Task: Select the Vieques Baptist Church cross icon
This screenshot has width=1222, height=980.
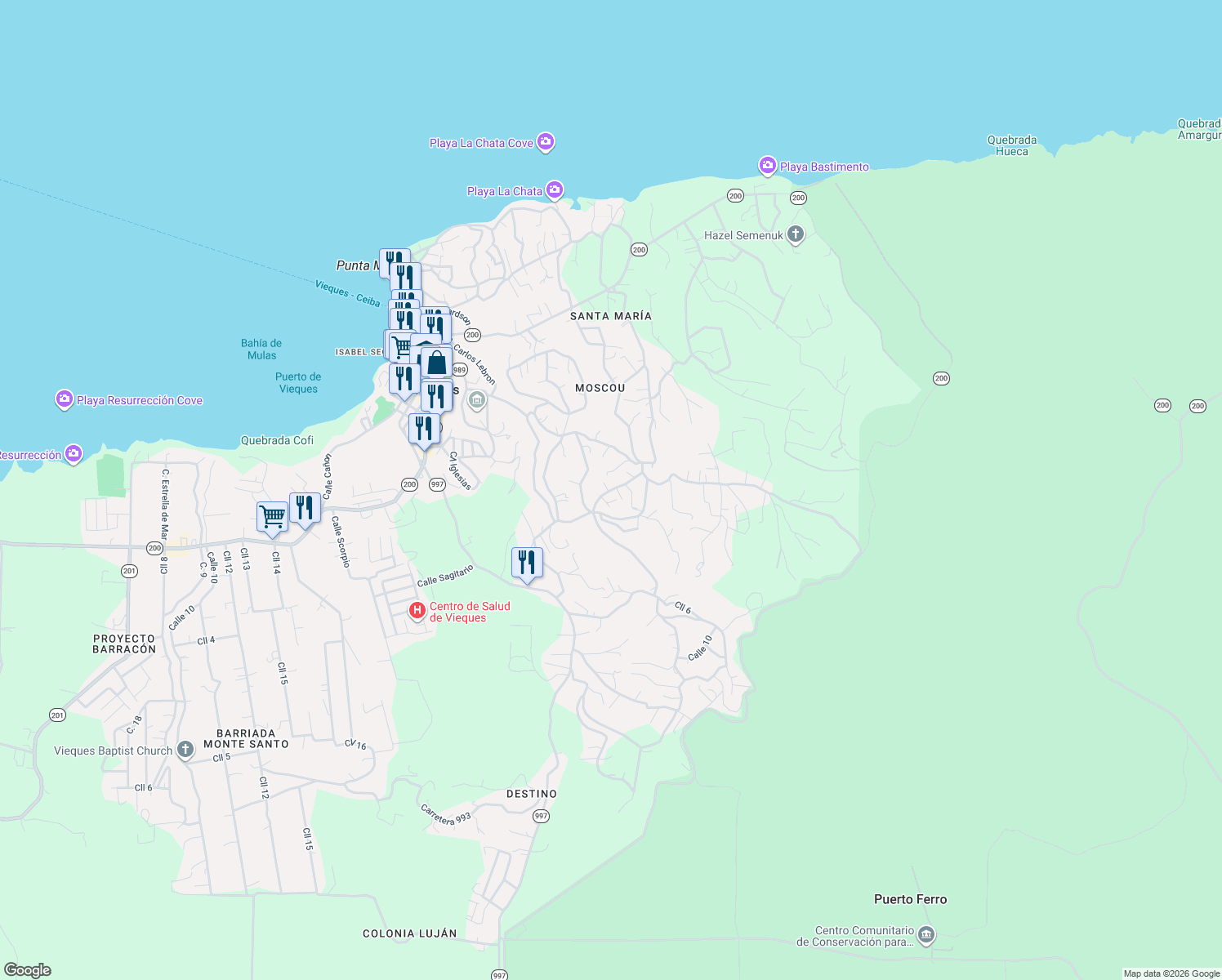Action: (184, 749)
